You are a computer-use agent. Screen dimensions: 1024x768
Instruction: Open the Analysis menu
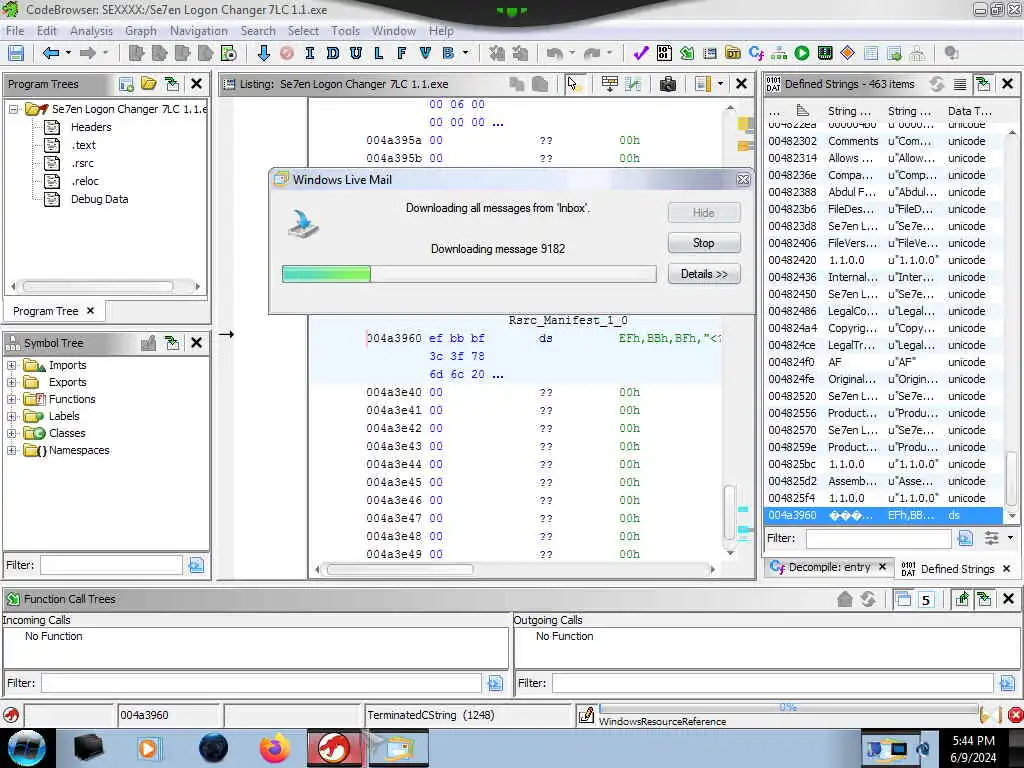91,31
